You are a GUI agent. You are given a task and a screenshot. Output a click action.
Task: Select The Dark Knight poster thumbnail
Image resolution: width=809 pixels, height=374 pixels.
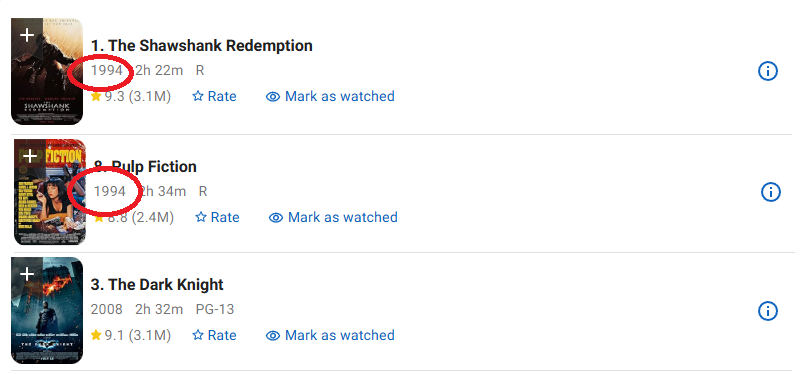[47, 311]
